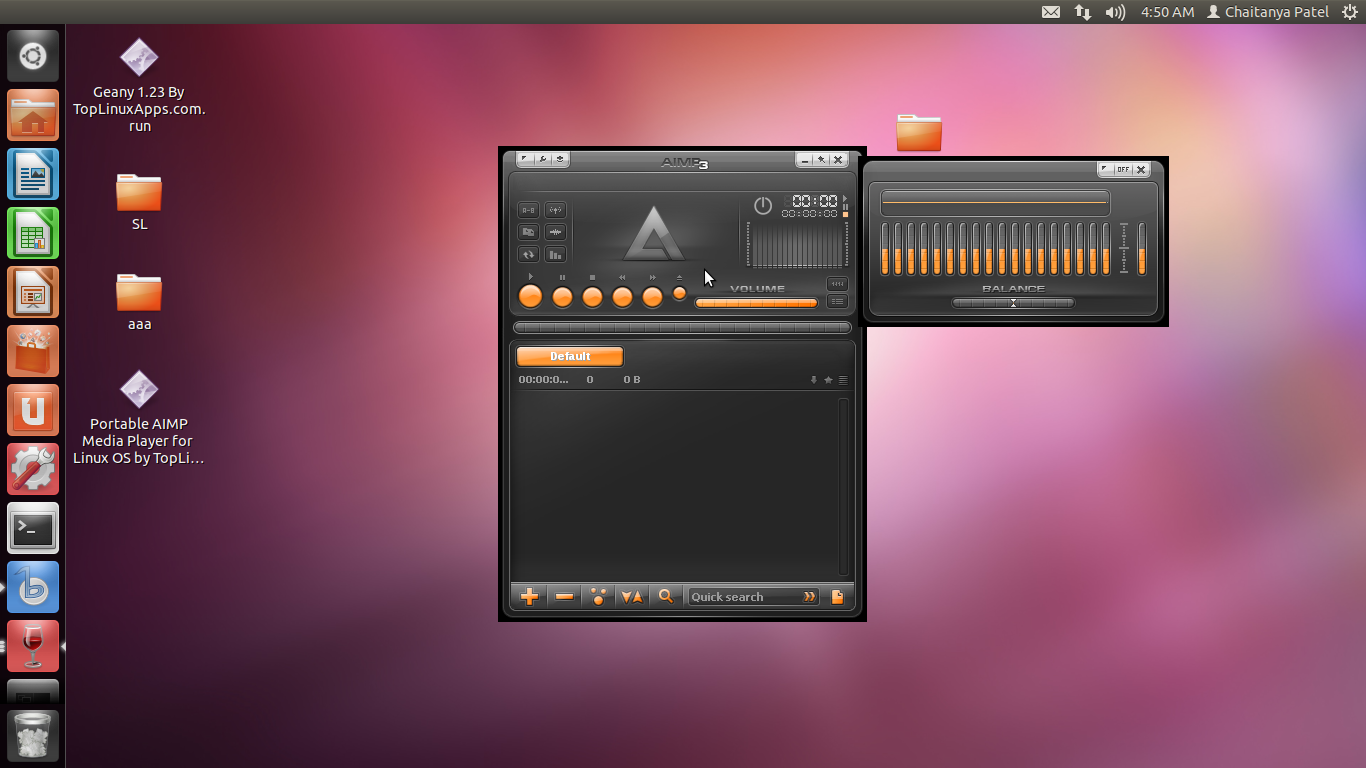Adjust the first equalizer band slider
The image size is (1366, 768).
(885, 249)
